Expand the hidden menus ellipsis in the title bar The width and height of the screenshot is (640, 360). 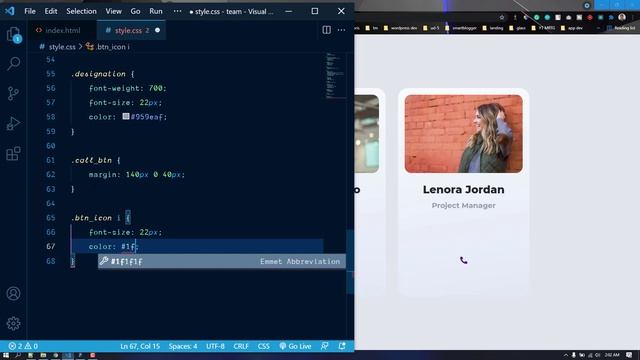tap(177, 11)
